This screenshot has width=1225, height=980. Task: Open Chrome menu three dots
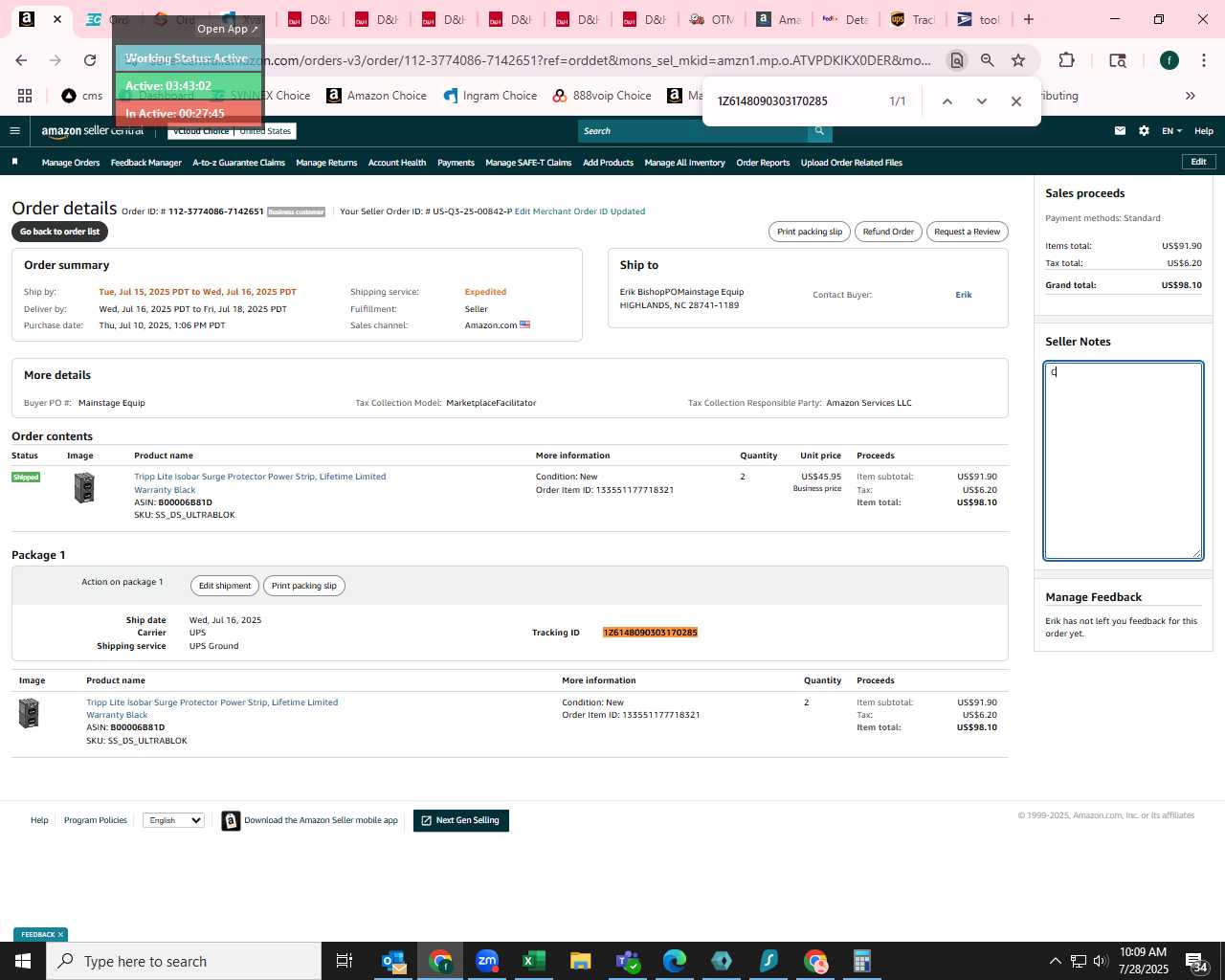point(1203,60)
